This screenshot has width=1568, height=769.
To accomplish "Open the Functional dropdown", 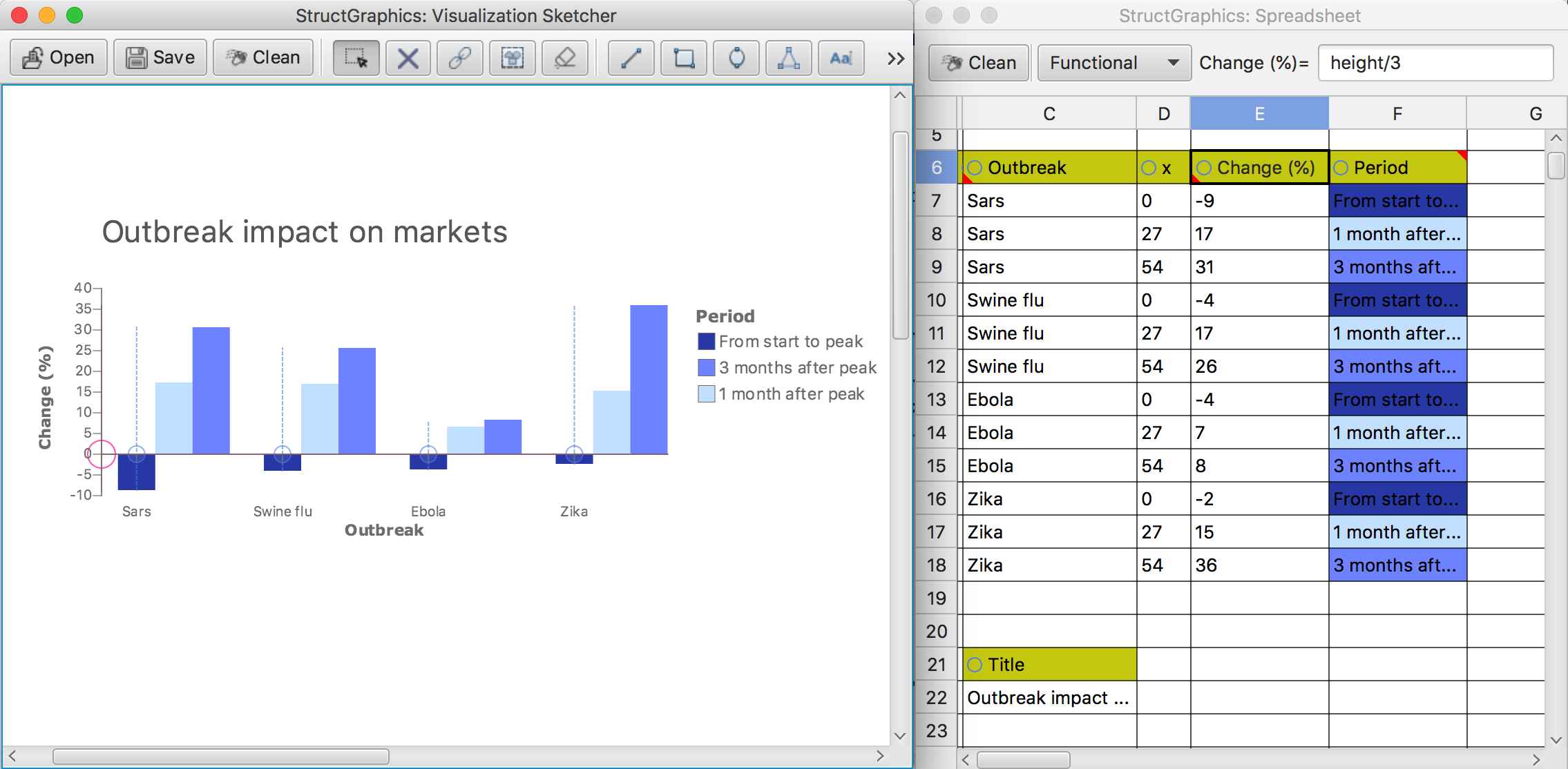I will click(1114, 63).
